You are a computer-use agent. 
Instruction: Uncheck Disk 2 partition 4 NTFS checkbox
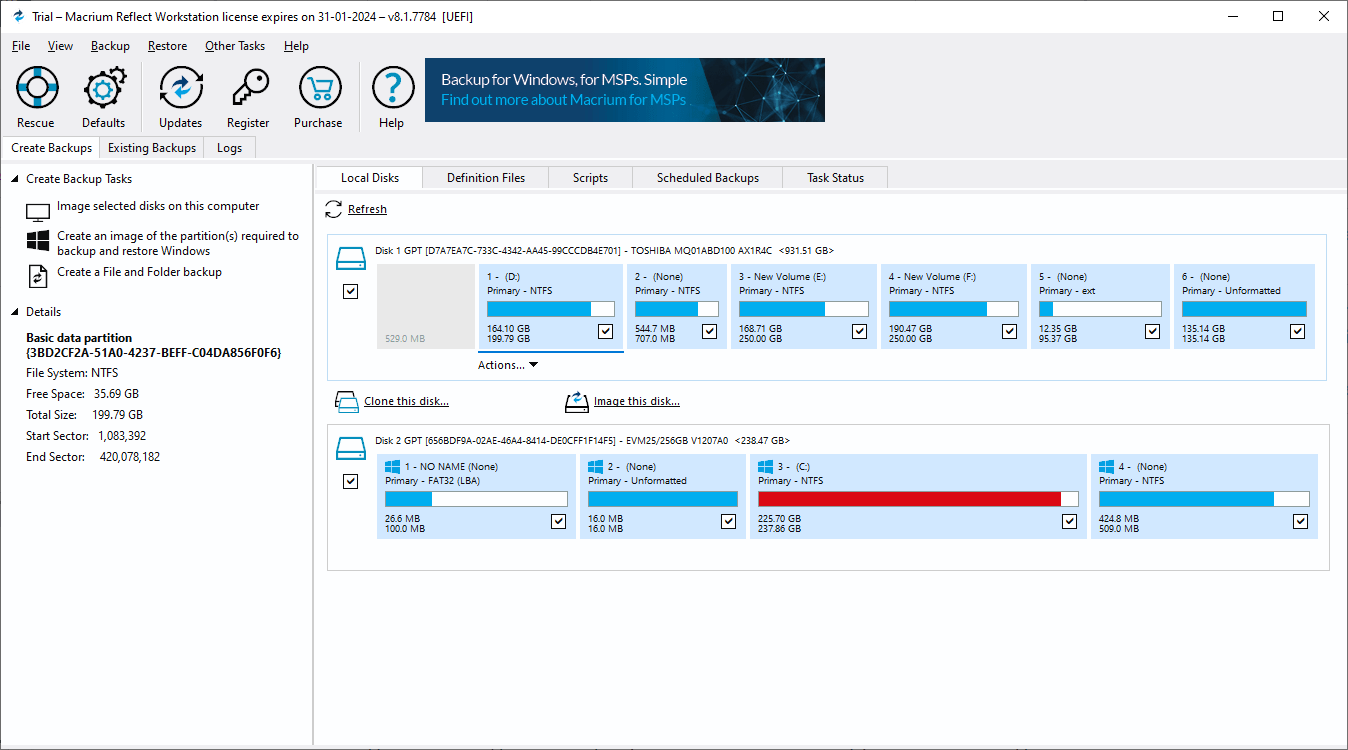1300,521
